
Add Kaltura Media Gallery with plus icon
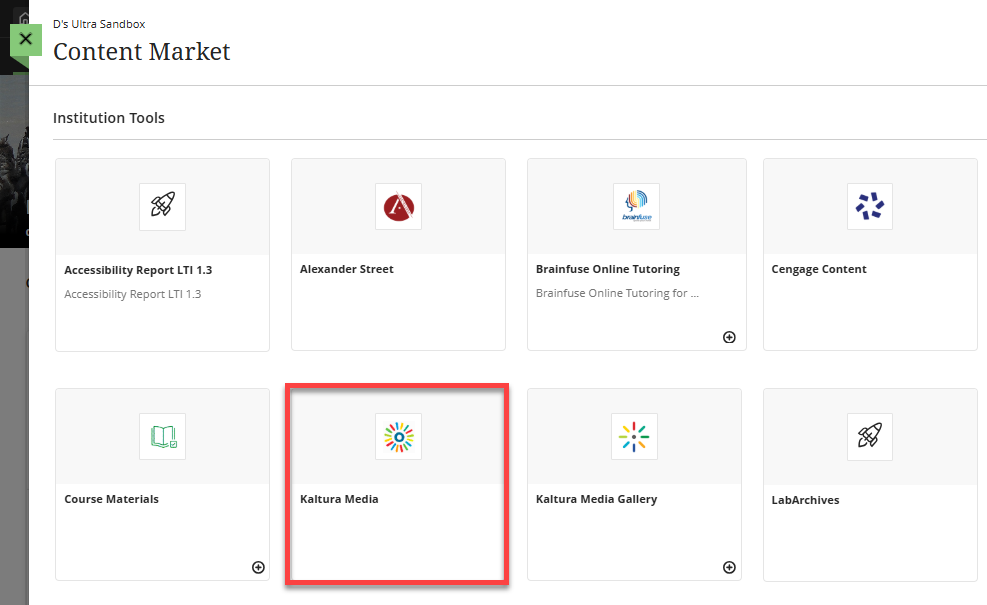point(729,567)
